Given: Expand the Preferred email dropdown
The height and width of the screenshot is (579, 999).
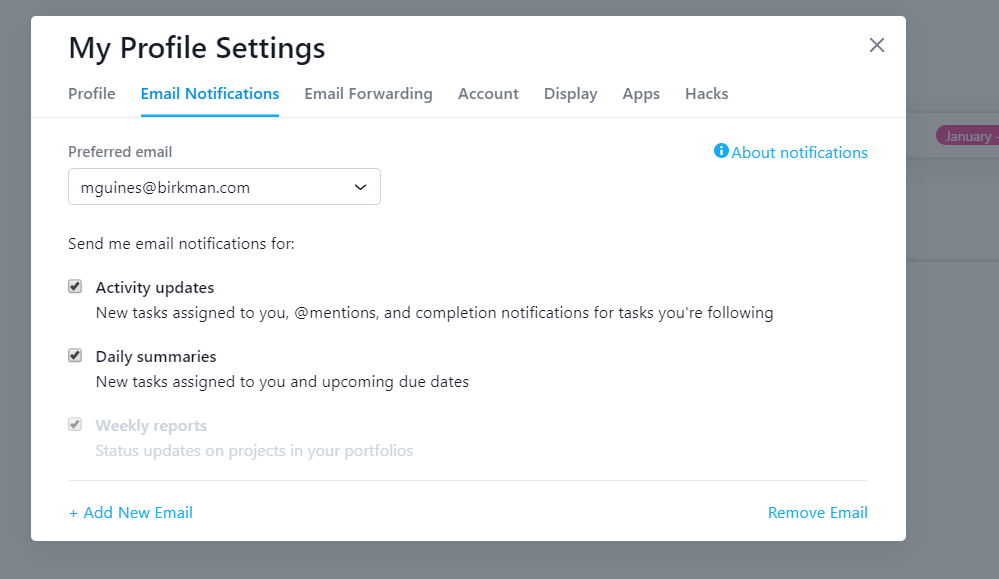Looking at the screenshot, I should (x=224, y=187).
